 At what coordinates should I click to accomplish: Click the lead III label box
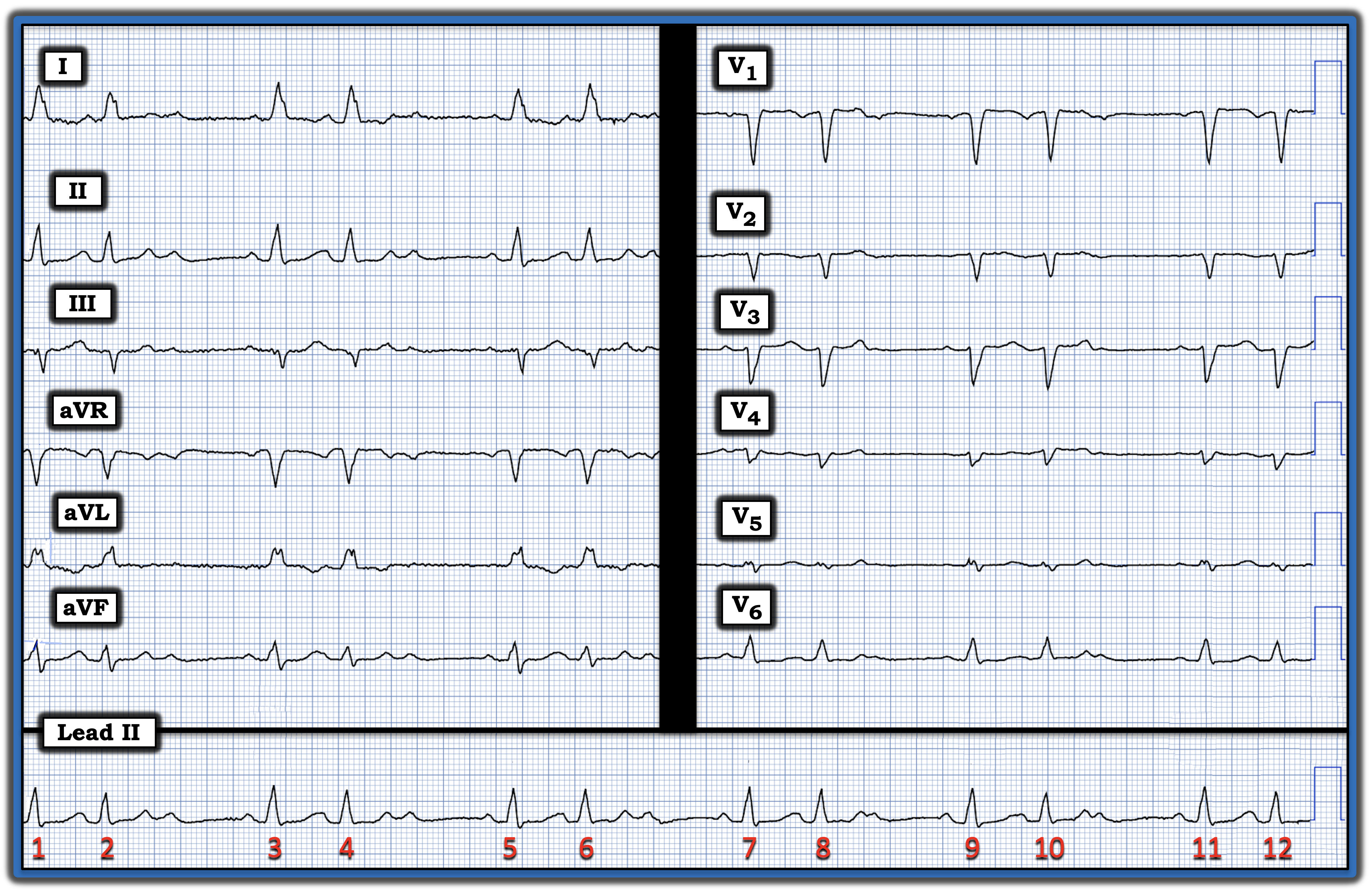pos(82,304)
